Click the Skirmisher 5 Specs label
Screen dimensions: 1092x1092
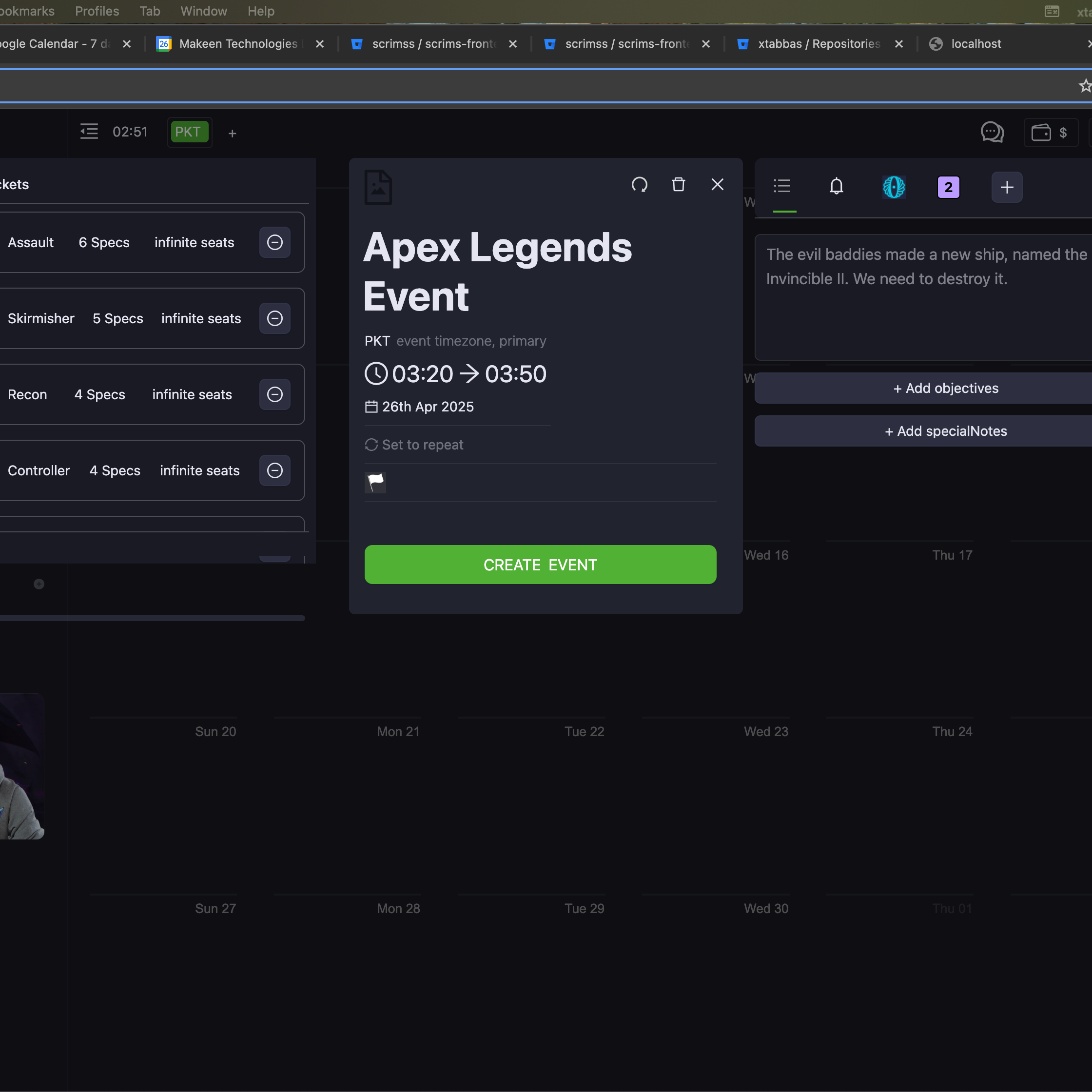[117, 318]
